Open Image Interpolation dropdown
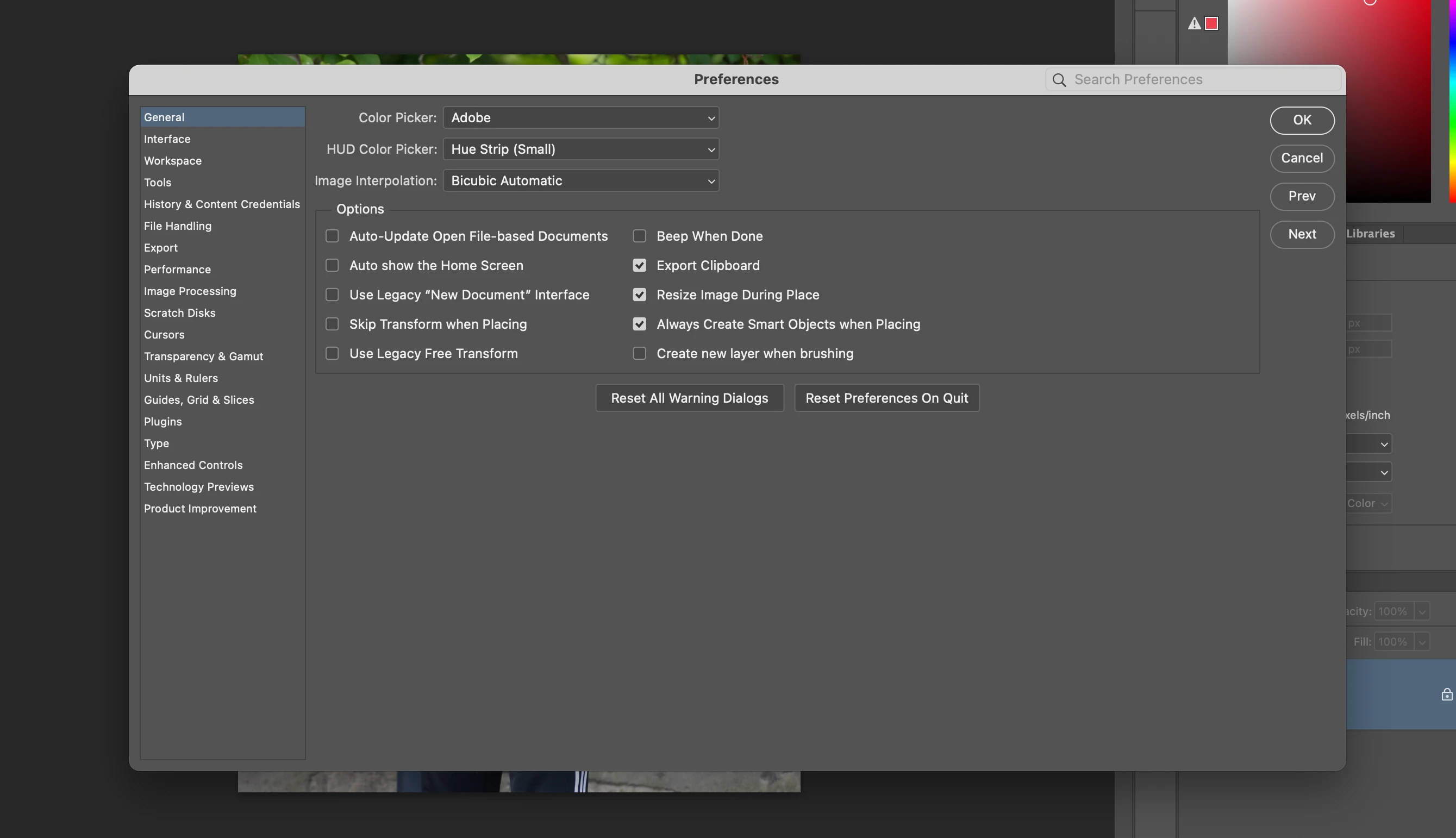 [x=580, y=181]
